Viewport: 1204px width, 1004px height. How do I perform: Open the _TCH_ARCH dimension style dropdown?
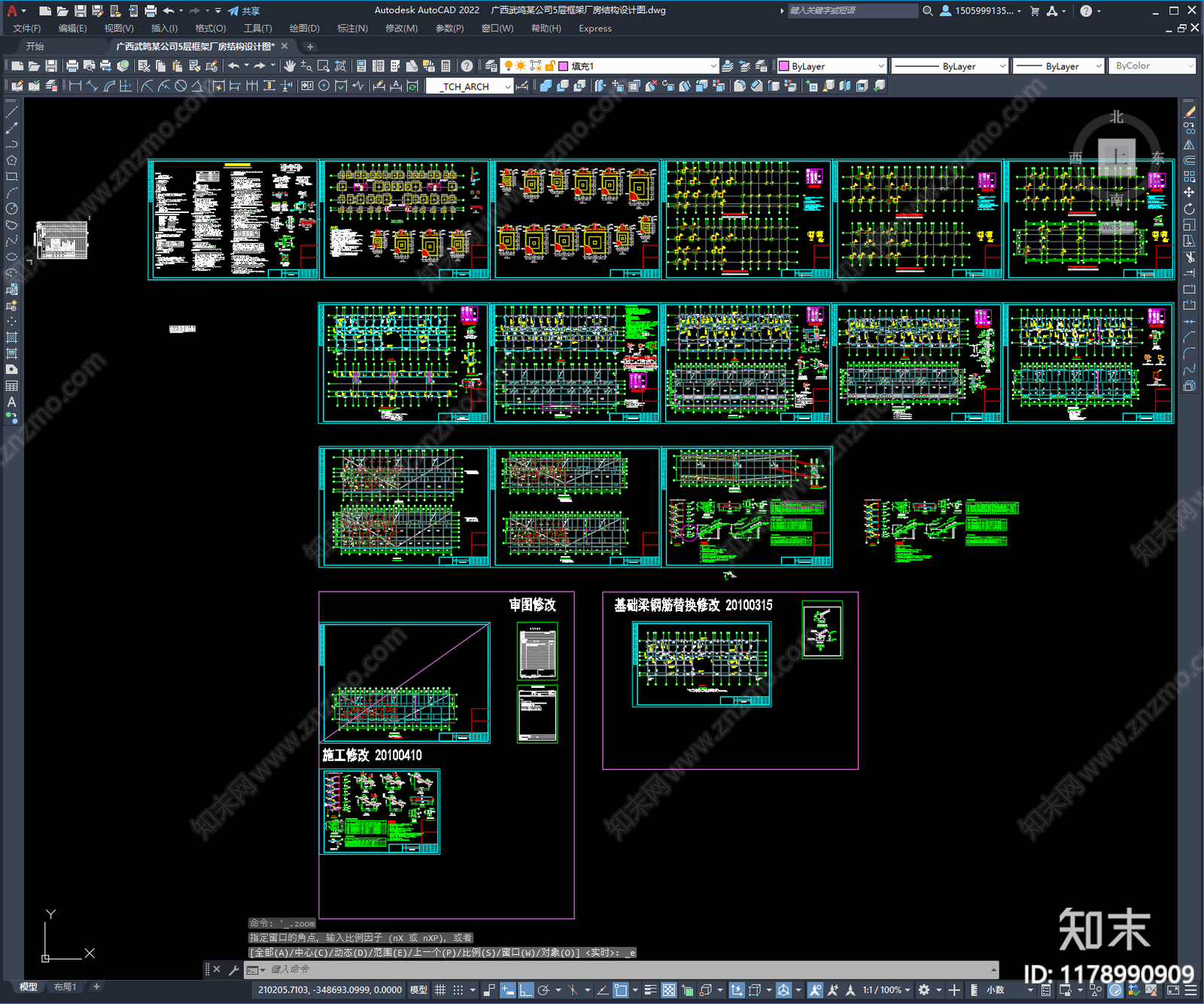coord(470,87)
